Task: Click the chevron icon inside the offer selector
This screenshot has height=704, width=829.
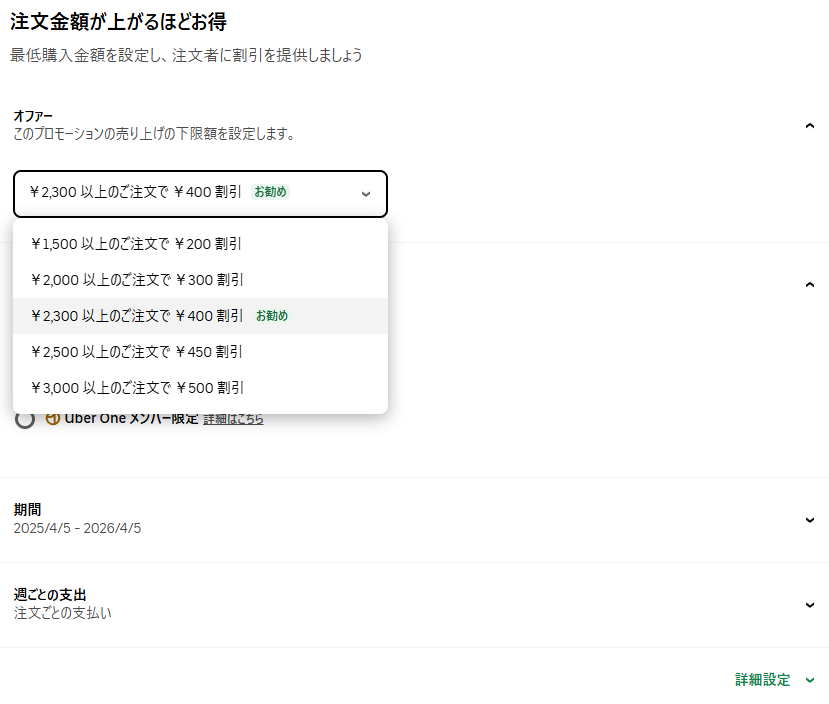Action: [364, 193]
